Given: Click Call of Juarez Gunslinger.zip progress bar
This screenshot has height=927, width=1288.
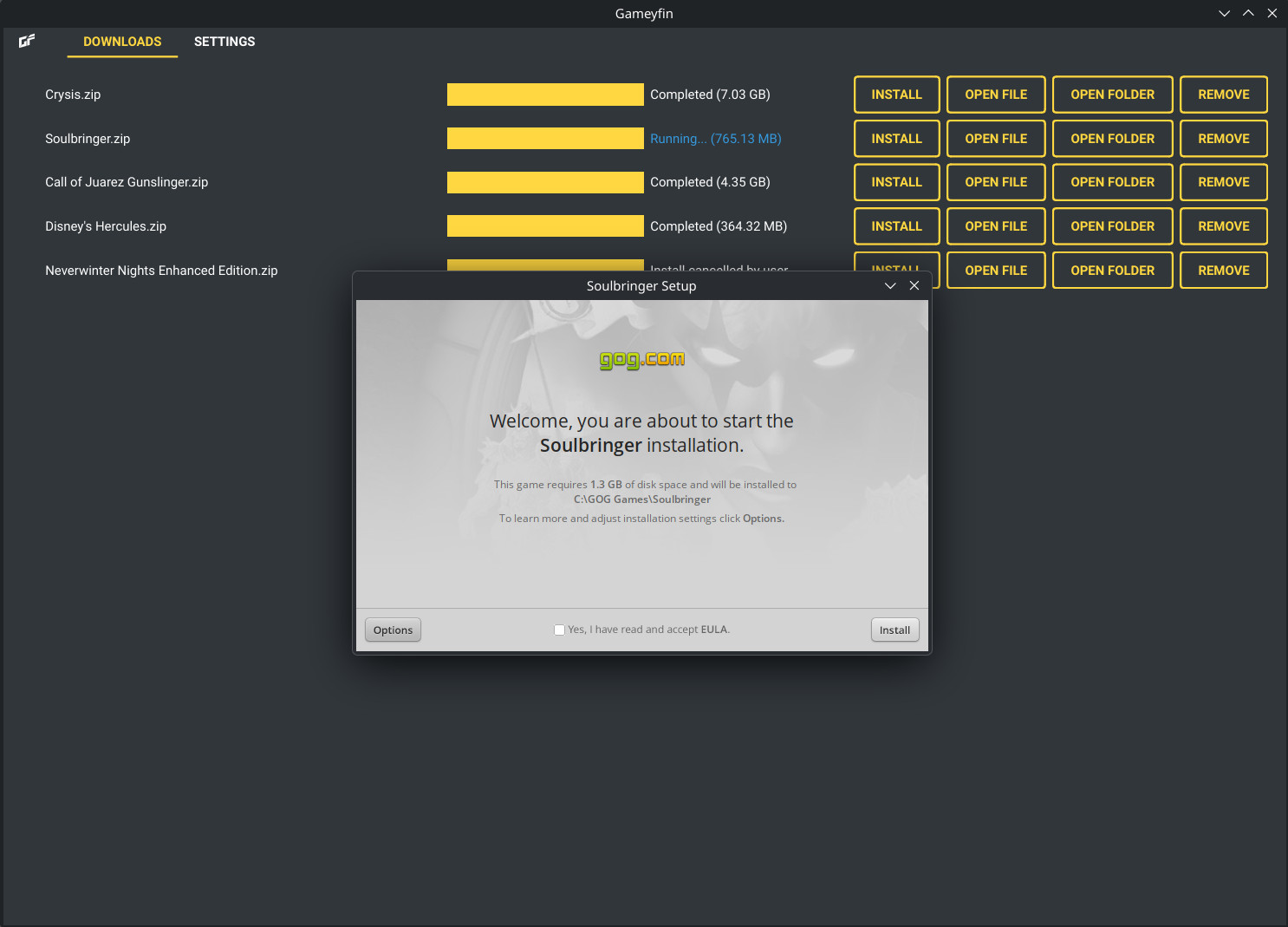Looking at the screenshot, I should 545,182.
